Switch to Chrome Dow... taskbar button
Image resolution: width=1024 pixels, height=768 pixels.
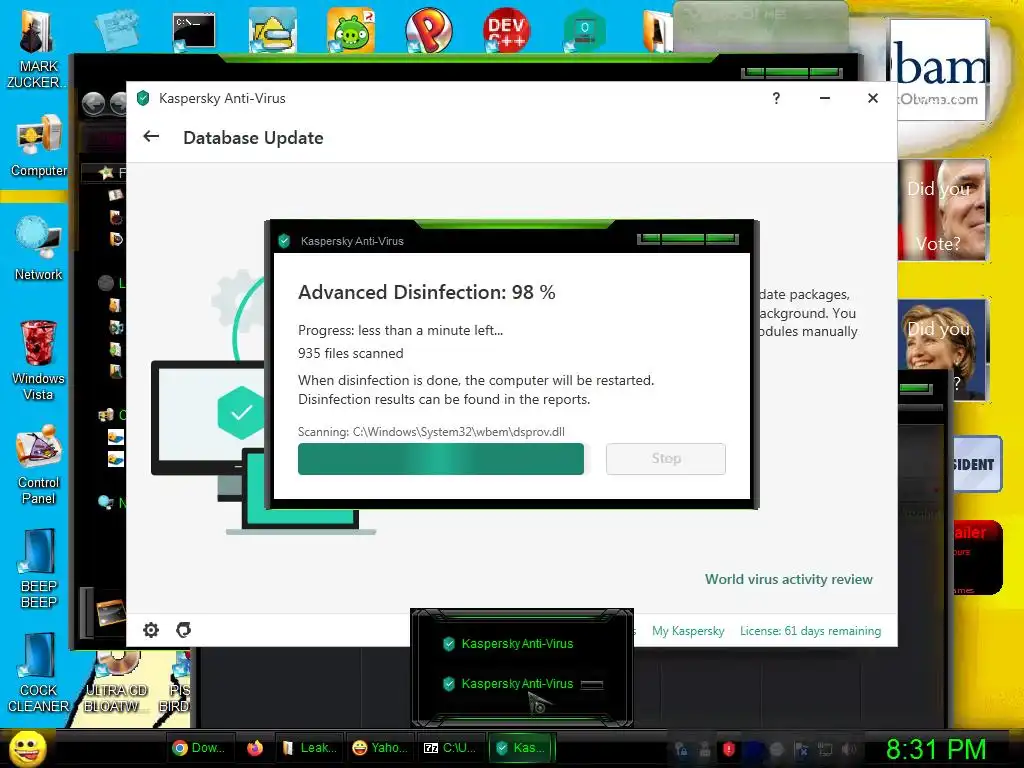point(199,748)
